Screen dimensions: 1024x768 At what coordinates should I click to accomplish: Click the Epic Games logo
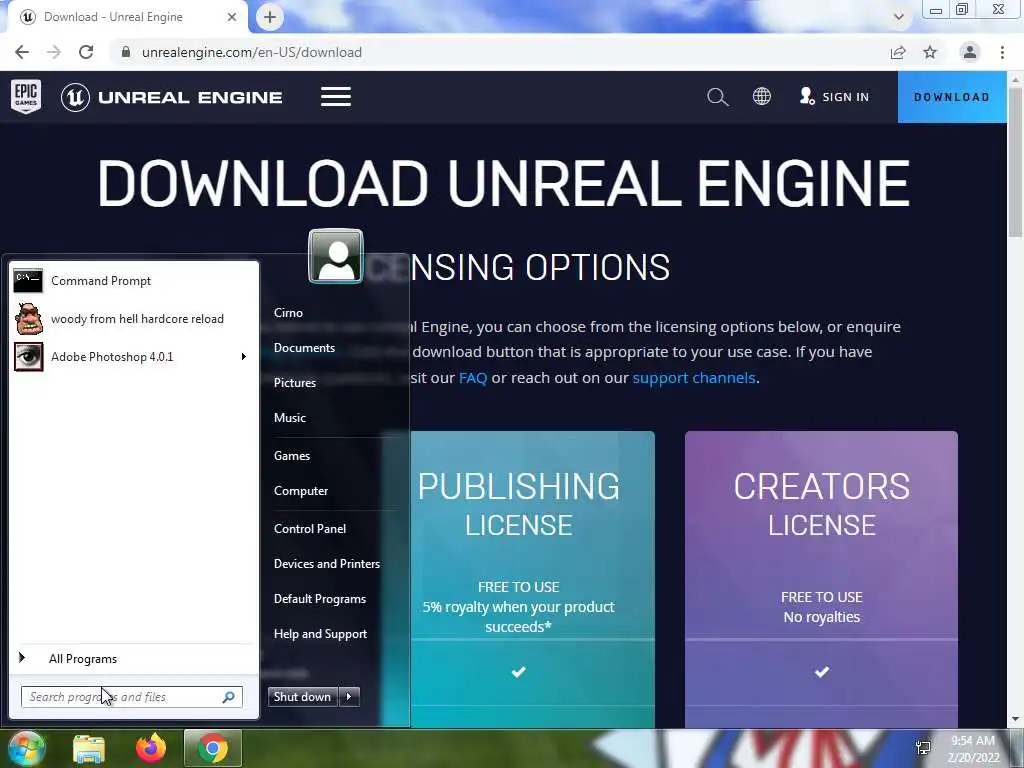[26, 97]
